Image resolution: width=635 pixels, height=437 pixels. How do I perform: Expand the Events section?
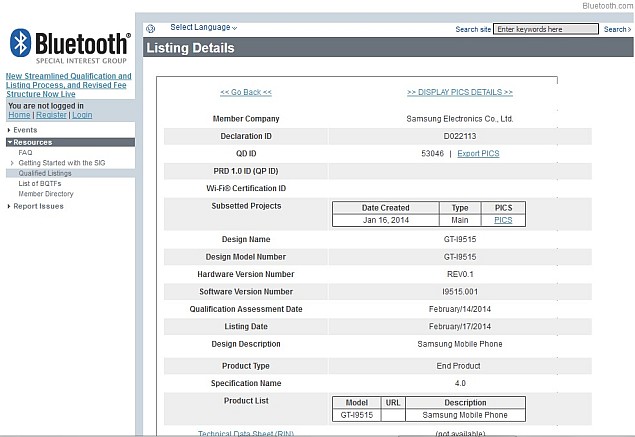coord(25,130)
